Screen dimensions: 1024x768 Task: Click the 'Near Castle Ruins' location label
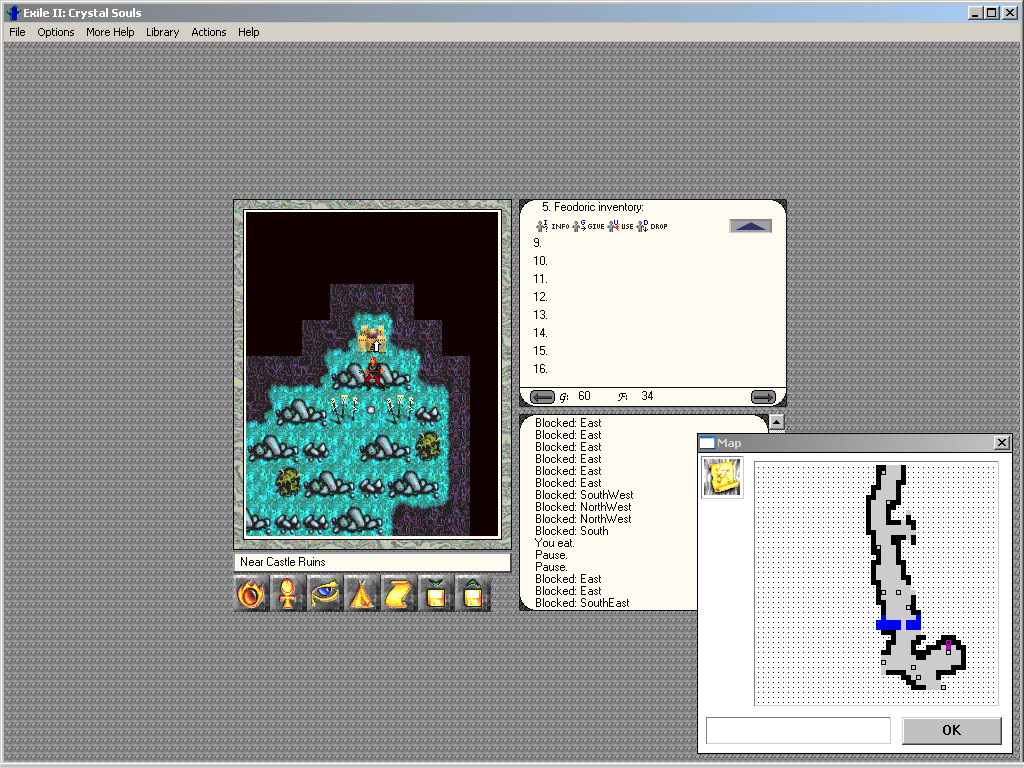coord(282,562)
